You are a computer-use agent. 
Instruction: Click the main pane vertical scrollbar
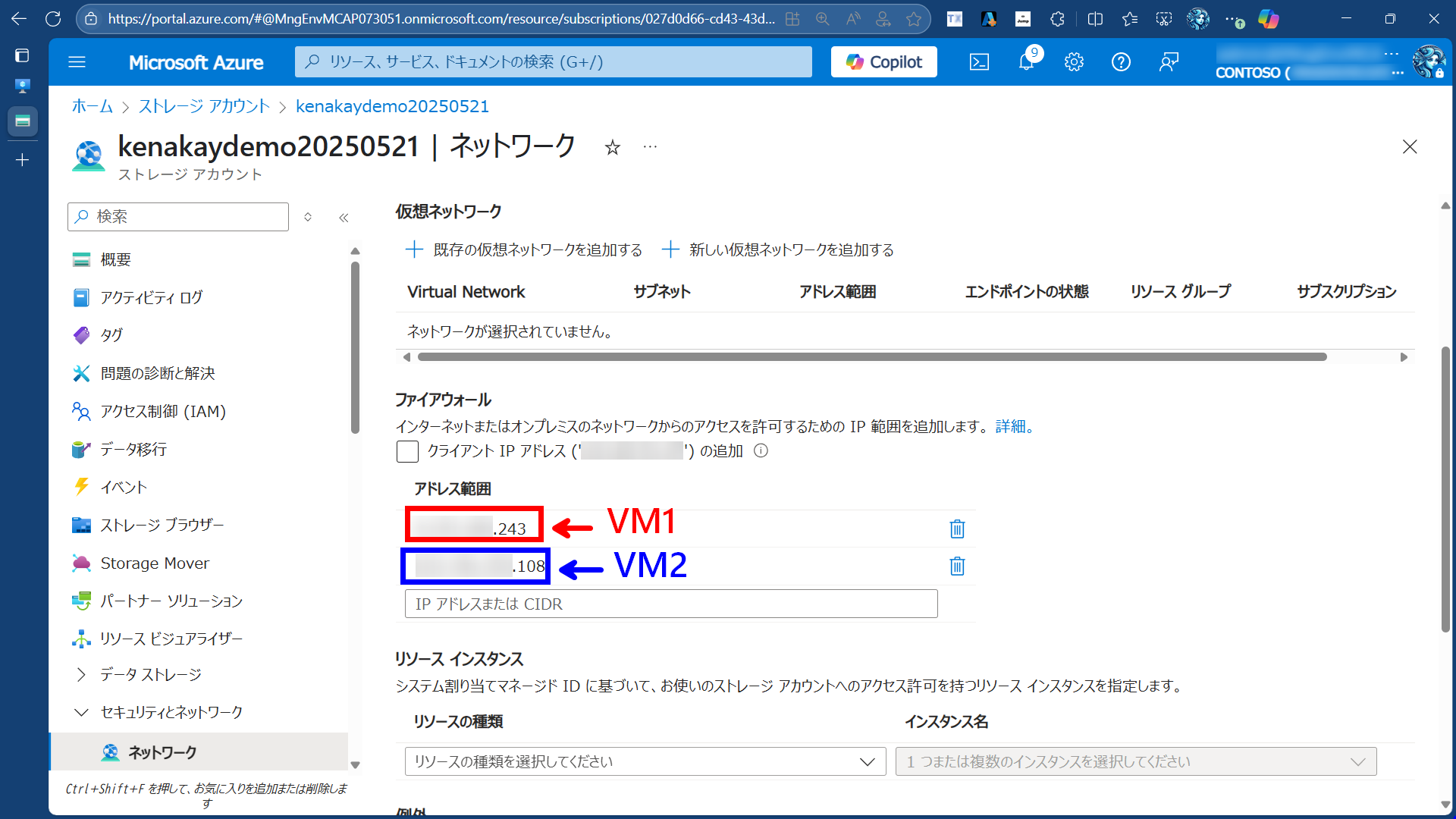click(x=1445, y=489)
